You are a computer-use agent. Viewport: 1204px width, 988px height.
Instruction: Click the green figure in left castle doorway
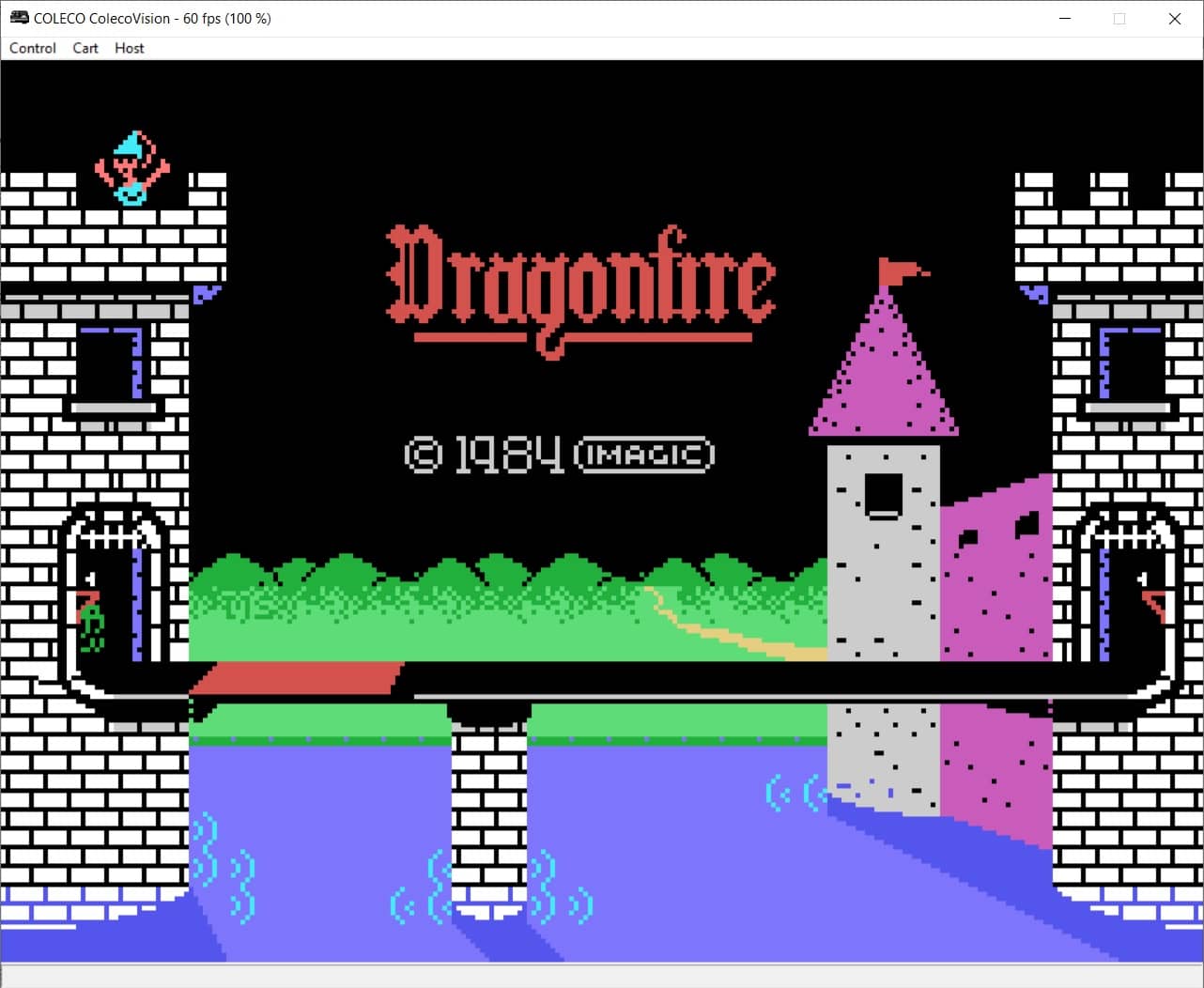(91, 627)
